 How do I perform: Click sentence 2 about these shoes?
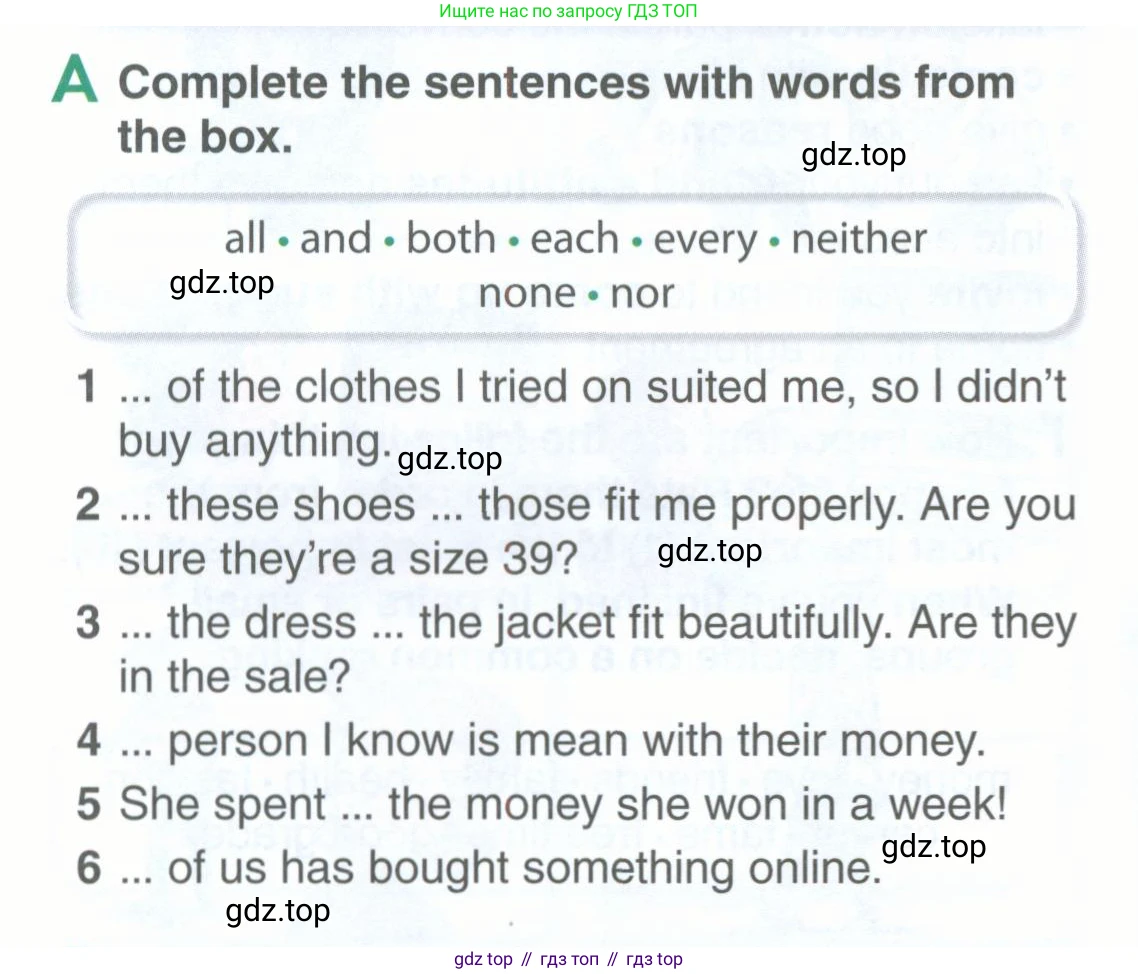point(576,531)
